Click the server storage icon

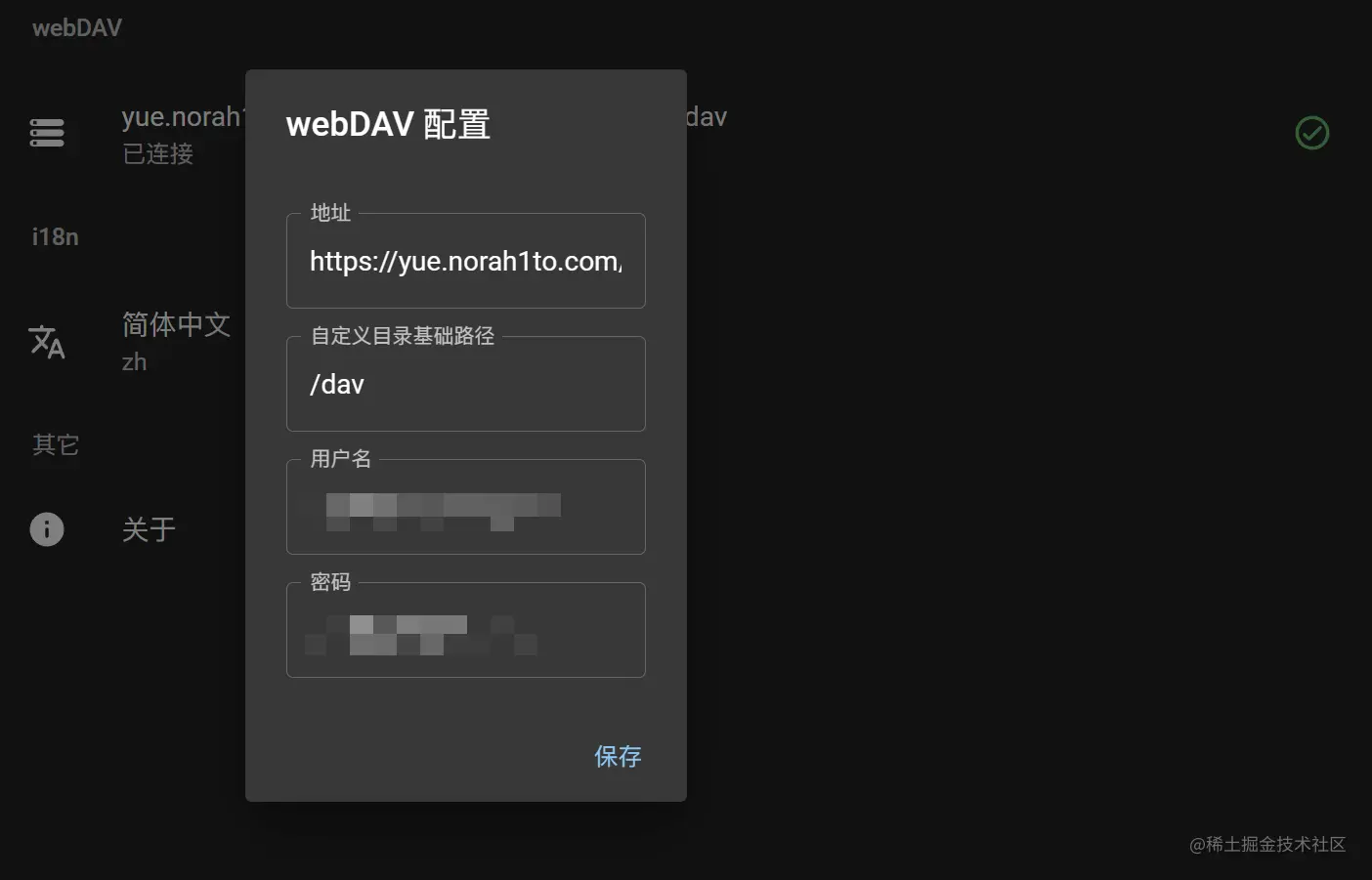47,133
